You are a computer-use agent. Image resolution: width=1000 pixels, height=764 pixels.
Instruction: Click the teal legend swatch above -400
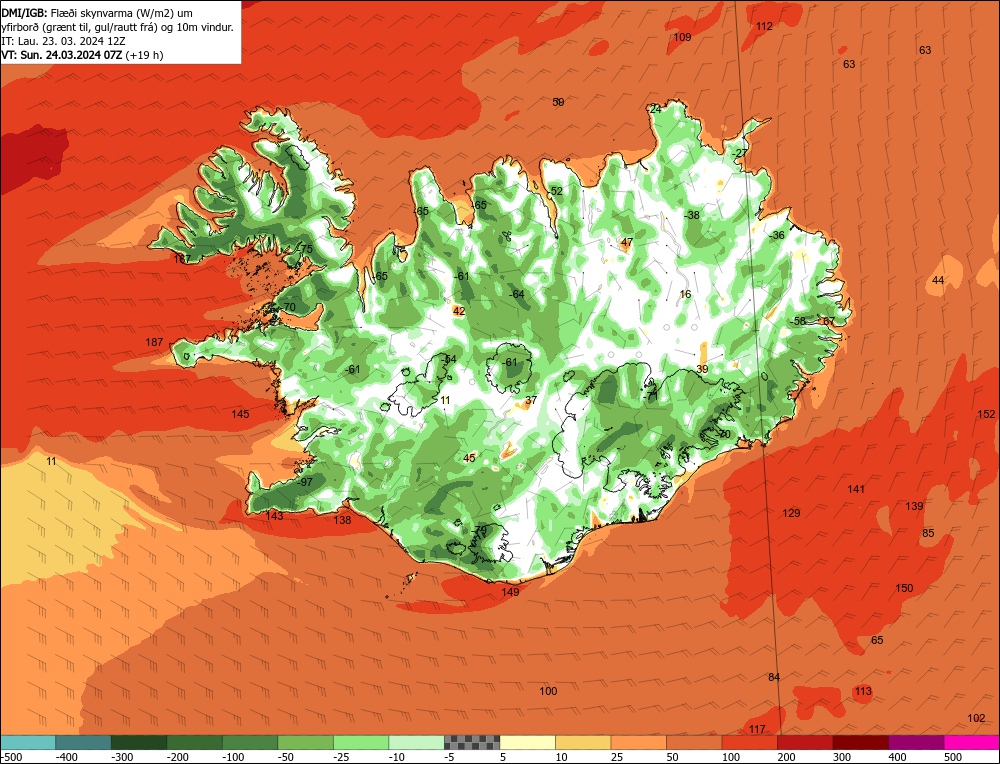point(83,742)
